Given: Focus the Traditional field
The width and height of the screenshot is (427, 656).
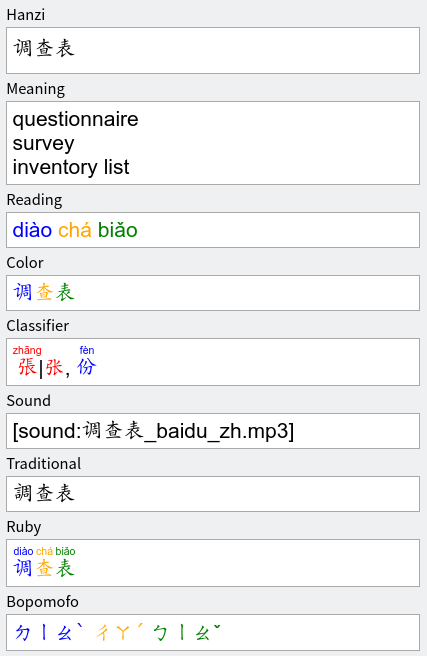Looking at the screenshot, I should click(x=213, y=494).
